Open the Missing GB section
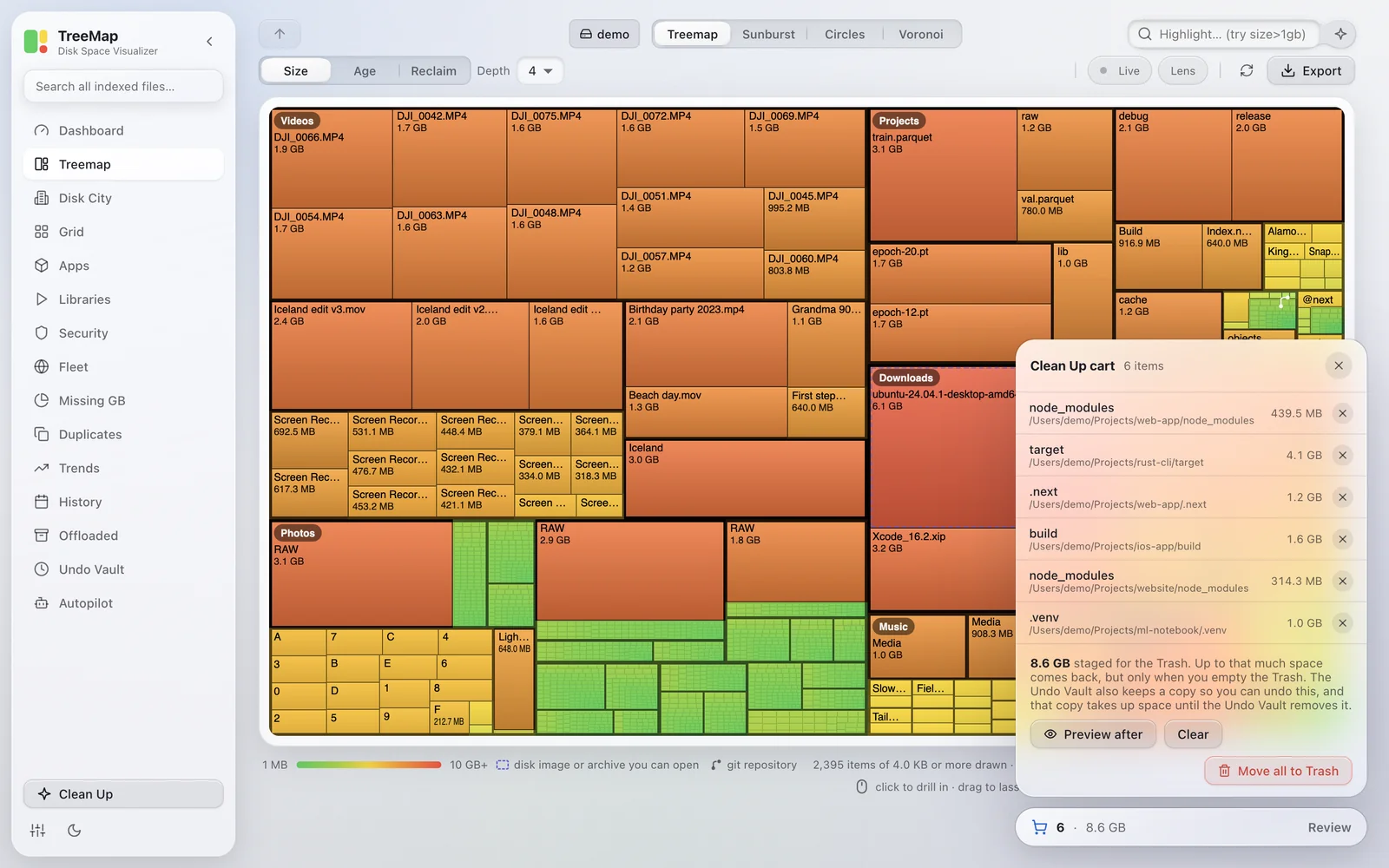 tap(123, 401)
